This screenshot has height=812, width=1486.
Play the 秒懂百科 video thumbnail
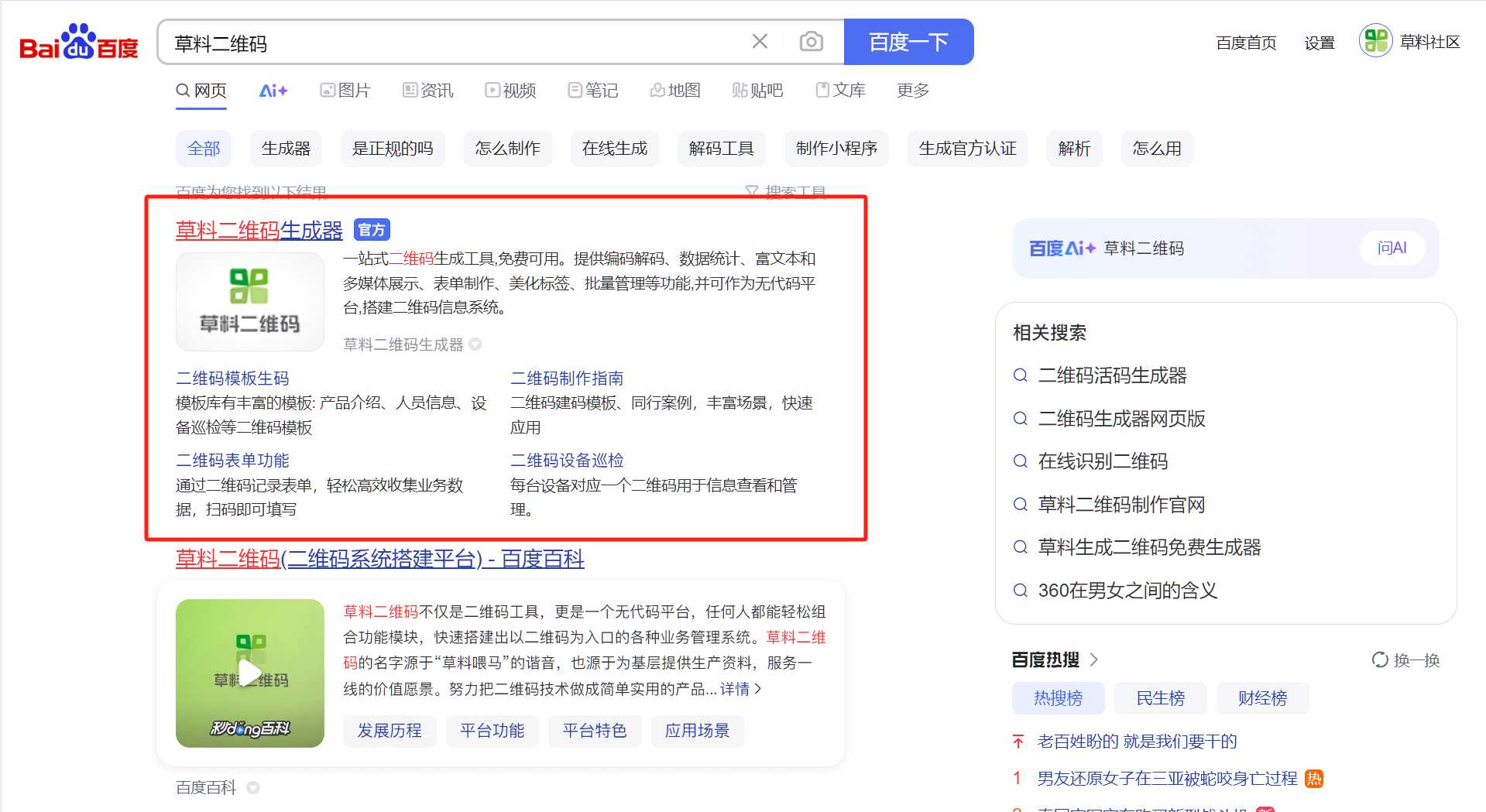coord(249,673)
